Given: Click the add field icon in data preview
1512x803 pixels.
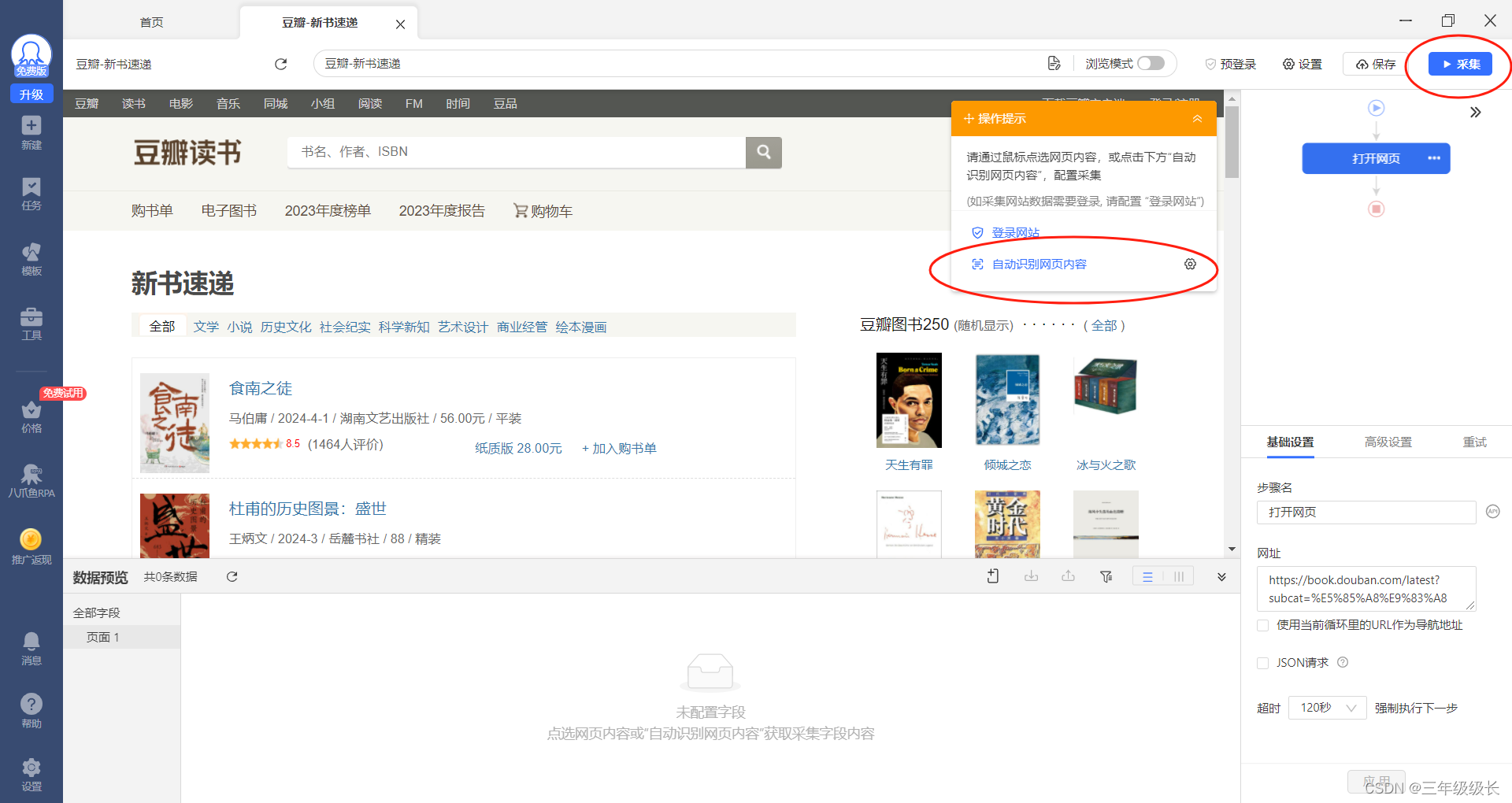Looking at the screenshot, I should tap(993, 576).
